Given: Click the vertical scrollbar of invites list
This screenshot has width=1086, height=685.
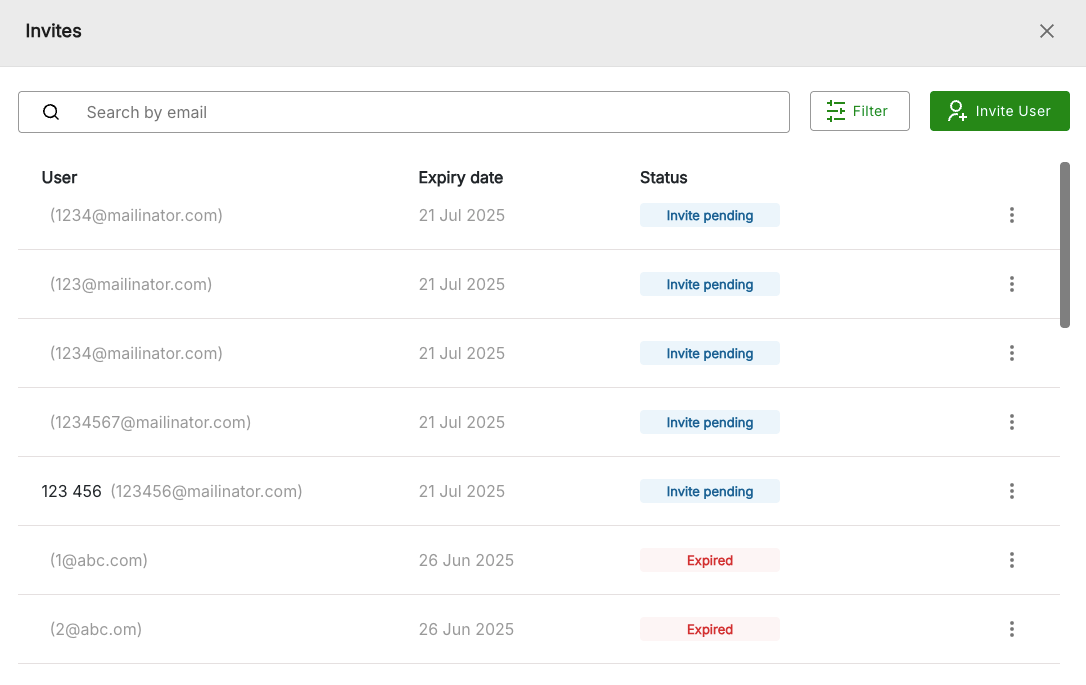Looking at the screenshot, I should pyautogui.click(x=1065, y=245).
